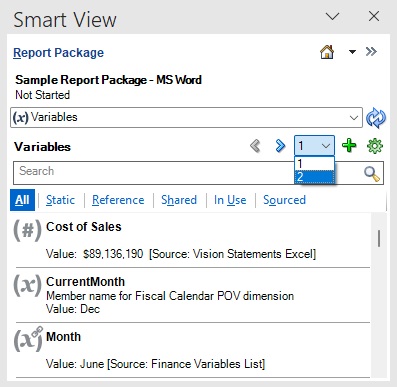Click 'Member name for Fiscal Calendar POV dimension'

(170, 296)
